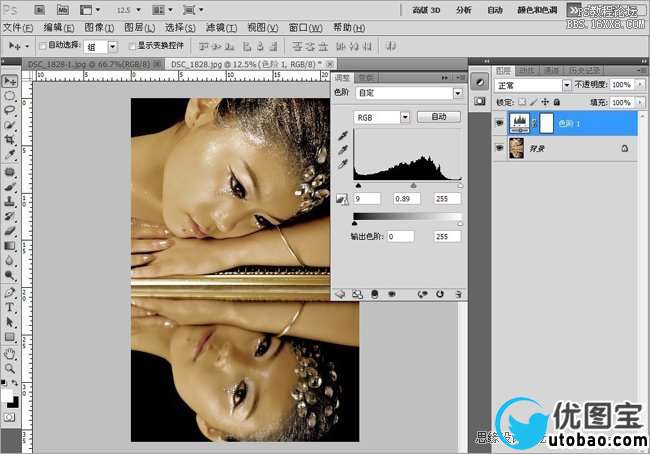The image size is (650, 454).
Task: Select the Clone Stamp tool
Action: pos(9,202)
